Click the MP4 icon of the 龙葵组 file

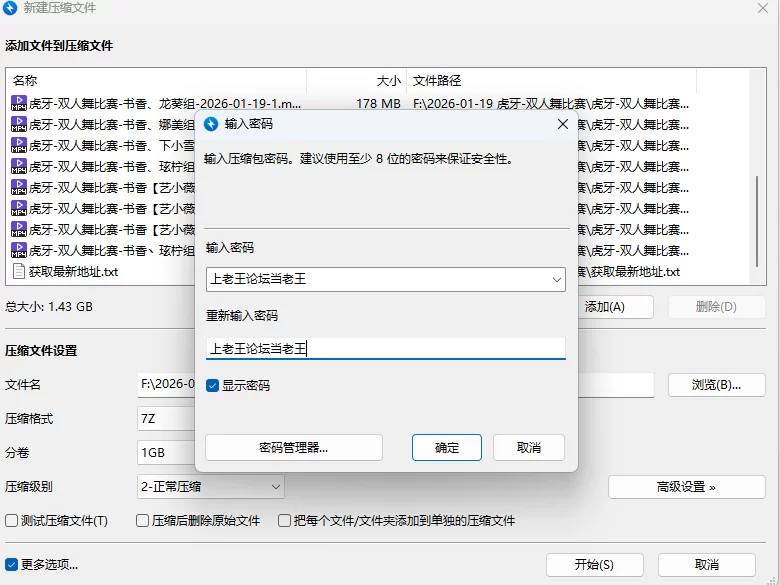click(x=19, y=102)
